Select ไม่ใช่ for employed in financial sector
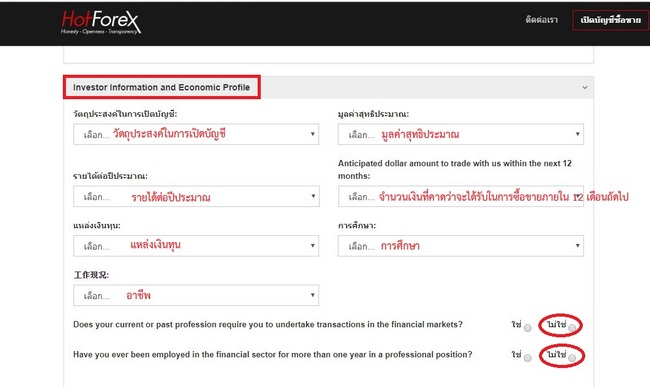This screenshot has height=387, width=650. [572, 358]
